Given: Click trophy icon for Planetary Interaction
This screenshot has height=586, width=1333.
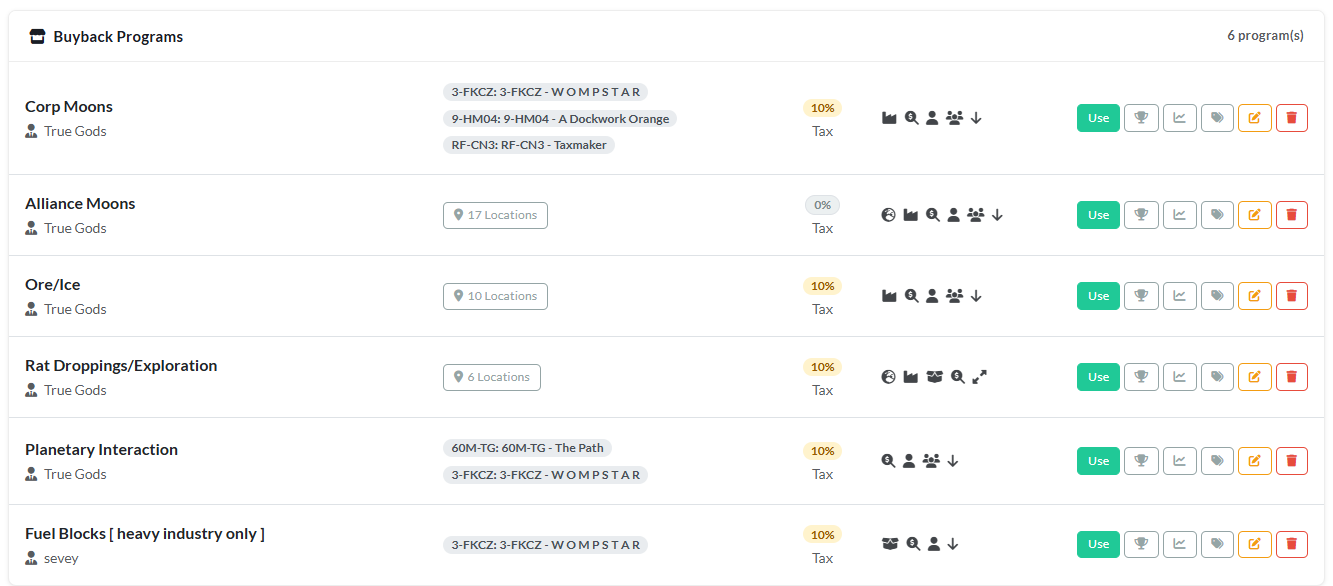Looking at the screenshot, I should point(1141,461).
